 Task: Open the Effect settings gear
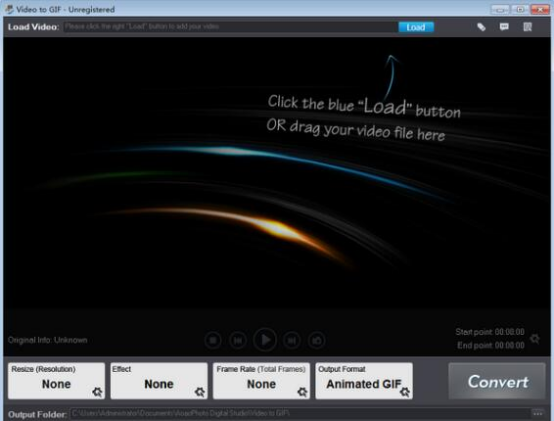[200, 392]
